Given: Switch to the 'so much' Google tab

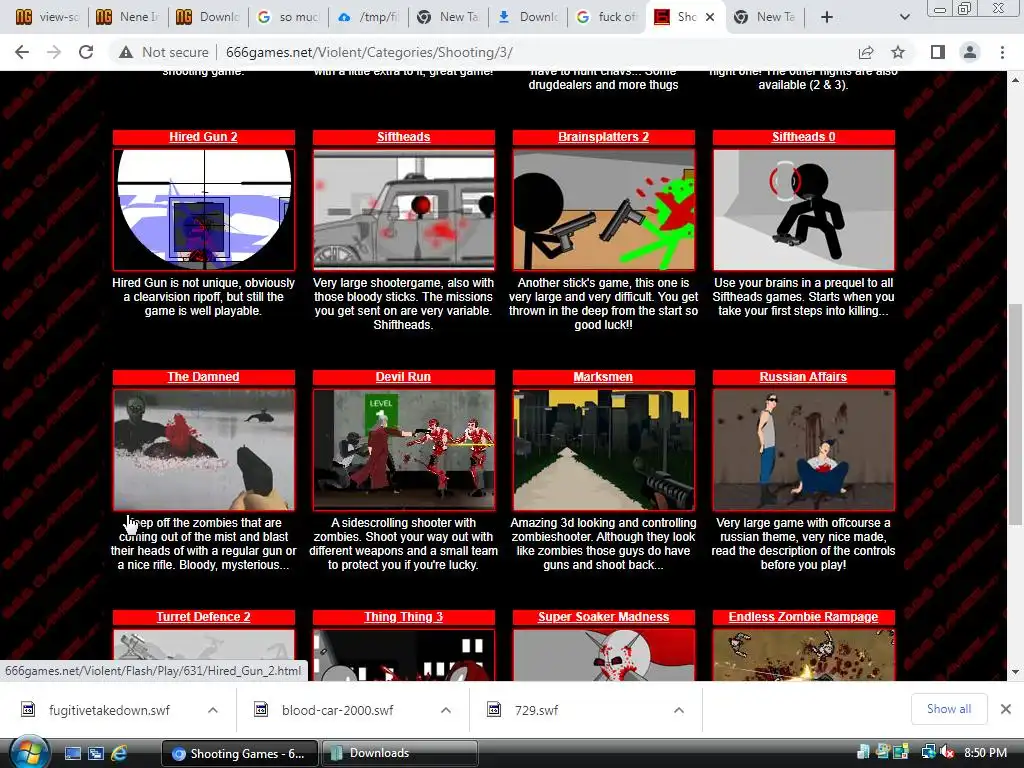Looking at the screenshot, I should [x=288, y=17].
